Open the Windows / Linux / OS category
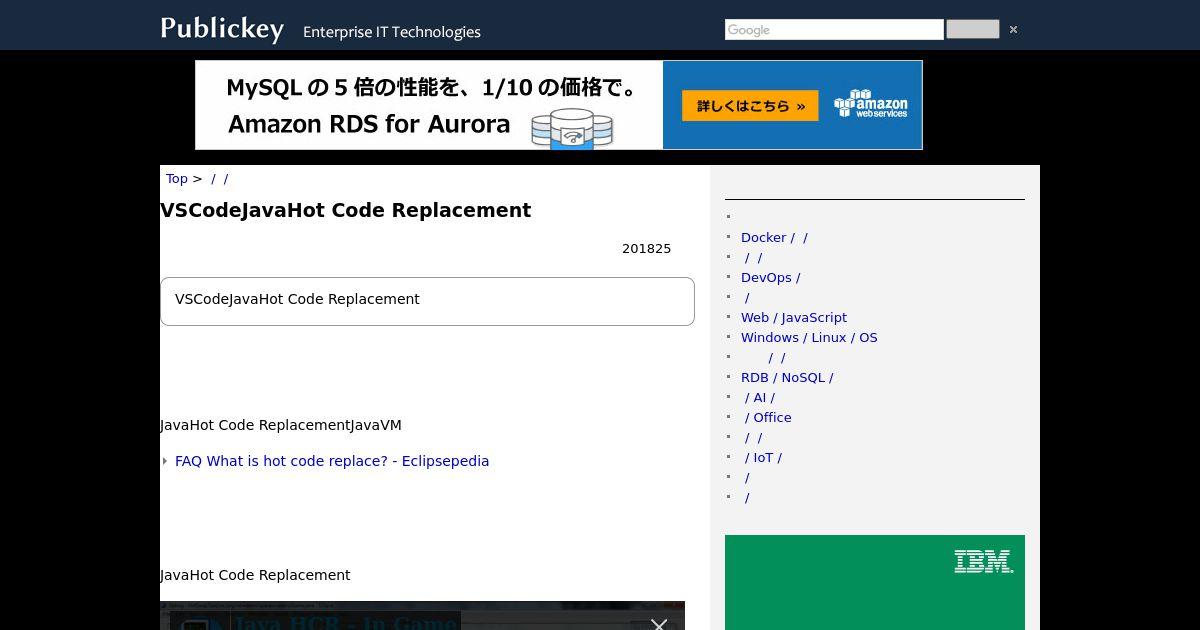The height and width of the screenshot is (630, 1200). [x=809, y=337]
